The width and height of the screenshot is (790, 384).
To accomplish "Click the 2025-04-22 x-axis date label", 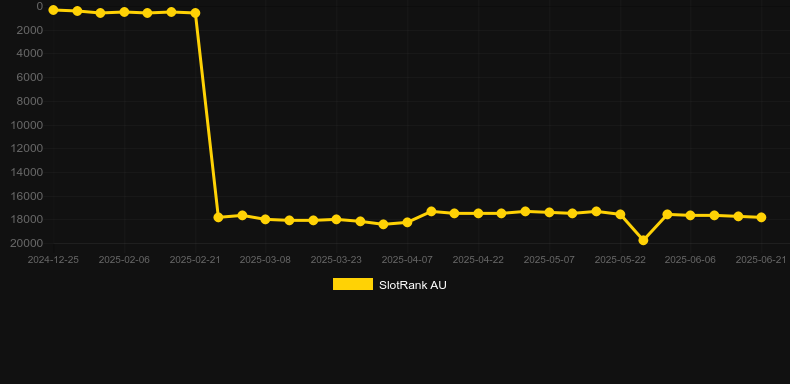I will (x=478, y=260).
